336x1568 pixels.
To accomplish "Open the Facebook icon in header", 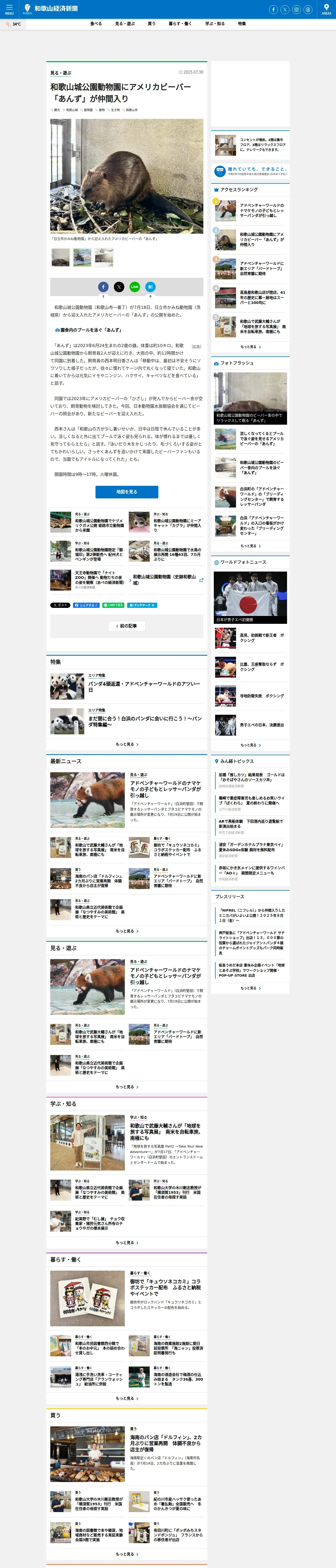I will (273, 10).
